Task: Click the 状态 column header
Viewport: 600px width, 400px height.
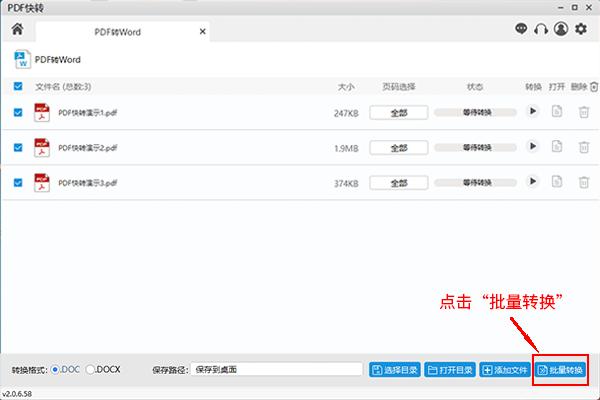Action: 475,87
